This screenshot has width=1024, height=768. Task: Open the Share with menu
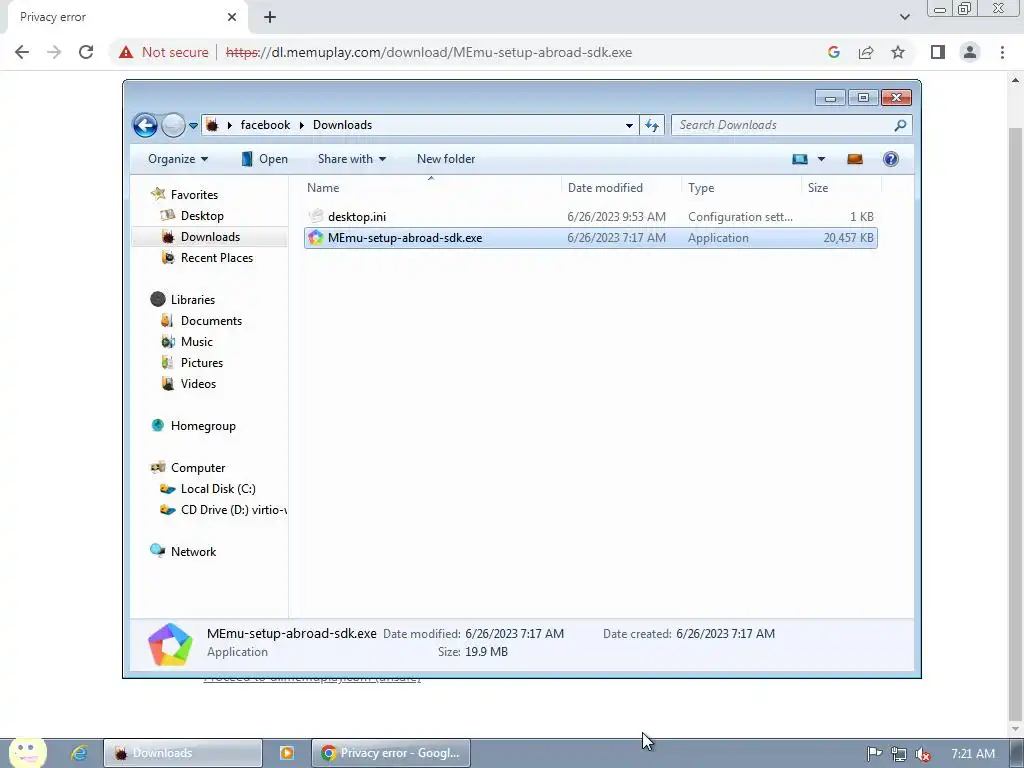coord(351,159)
